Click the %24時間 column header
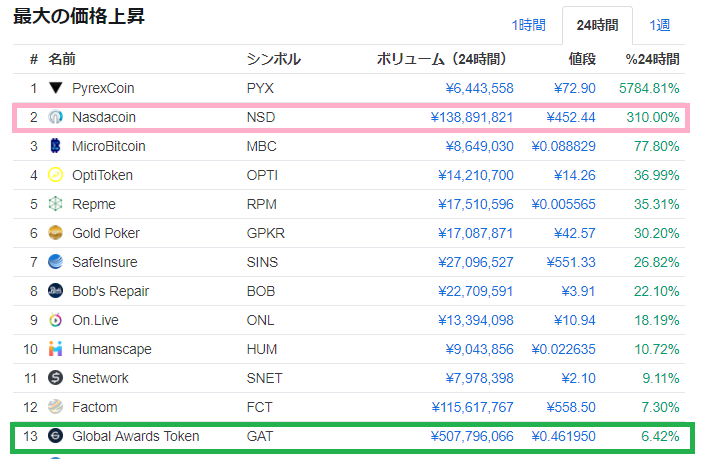Viewport: 708px width, 459px height. pyautogui.click(x=652, y=59)
